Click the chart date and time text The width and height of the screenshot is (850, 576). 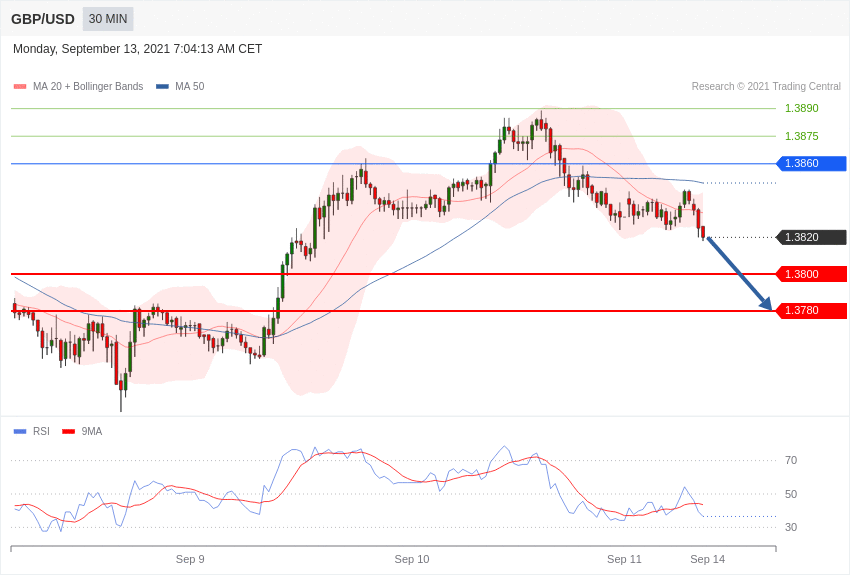pos(137,49)
